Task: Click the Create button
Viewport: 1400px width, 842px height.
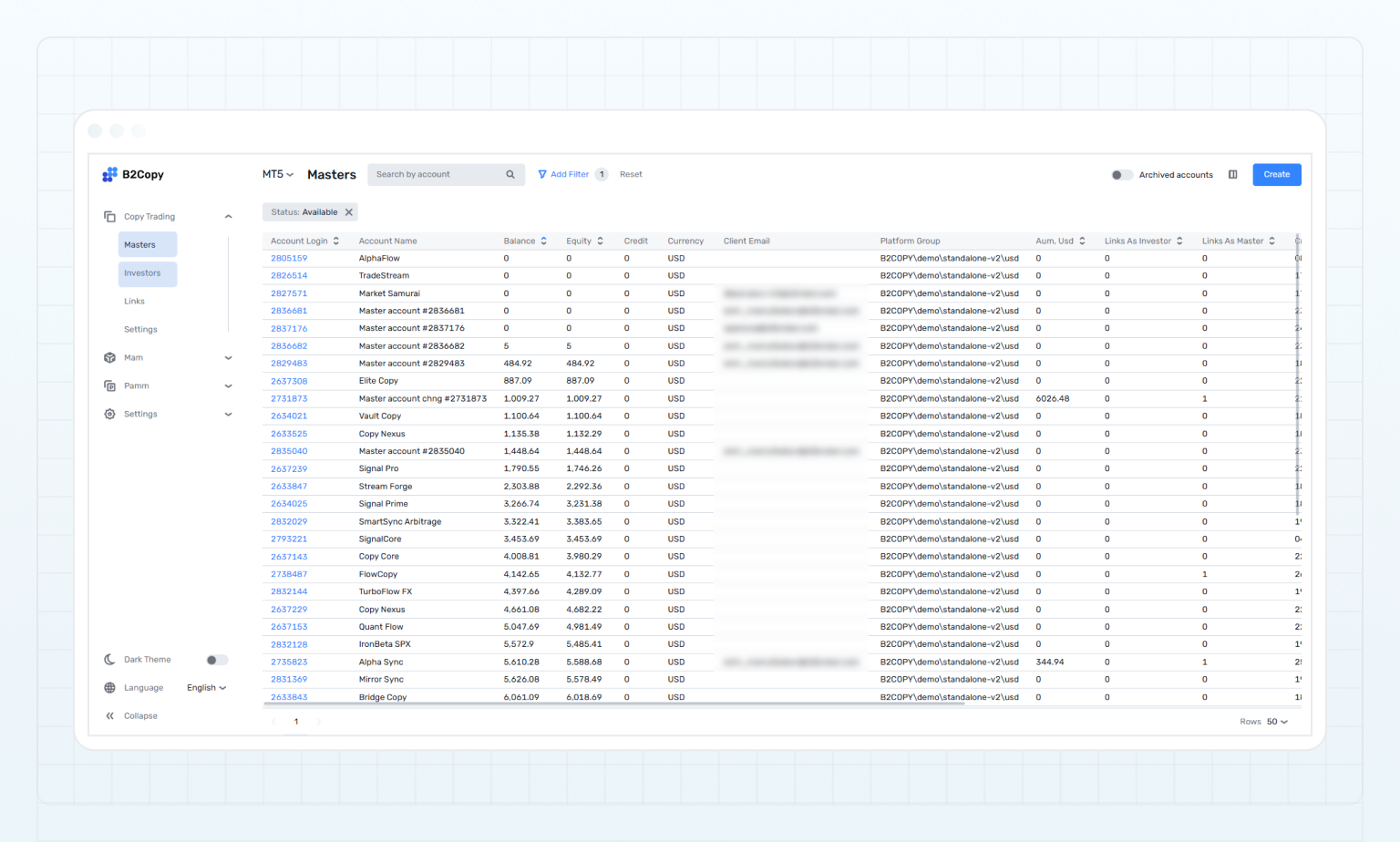Action: click(1276, 174)
